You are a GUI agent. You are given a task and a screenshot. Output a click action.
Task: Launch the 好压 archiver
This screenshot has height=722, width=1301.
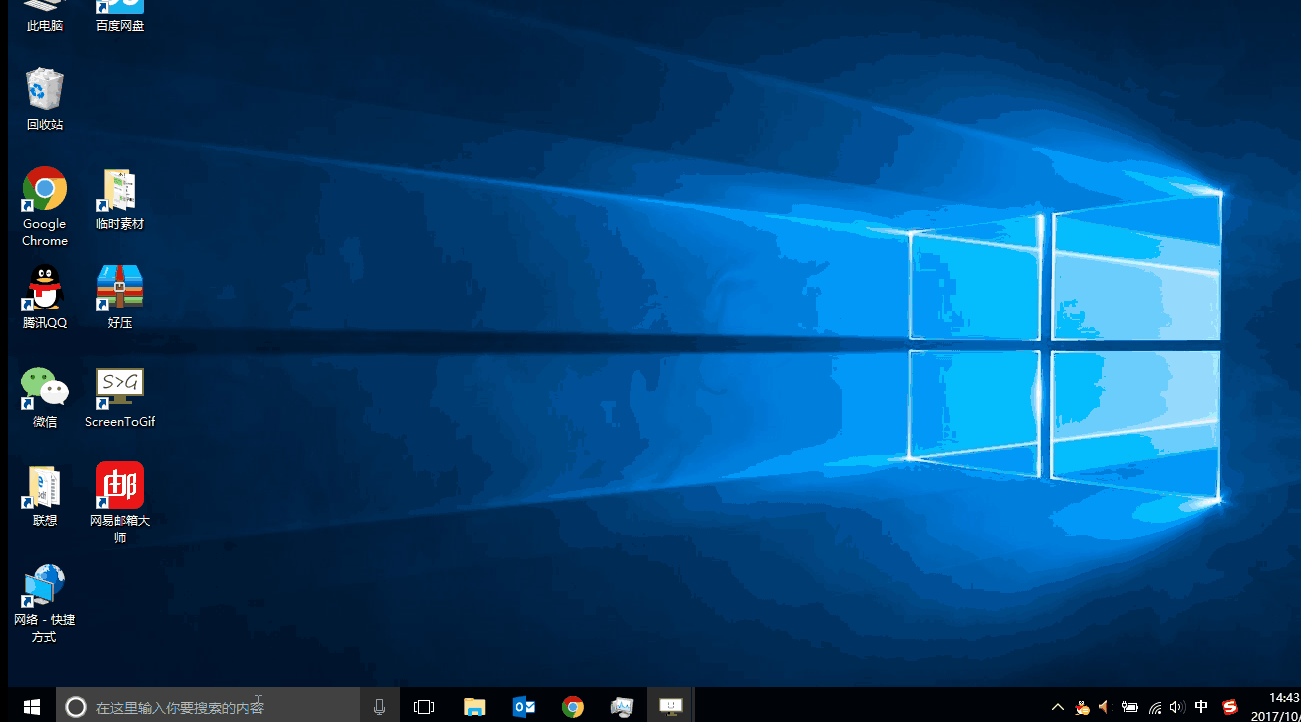coord(119,287)
